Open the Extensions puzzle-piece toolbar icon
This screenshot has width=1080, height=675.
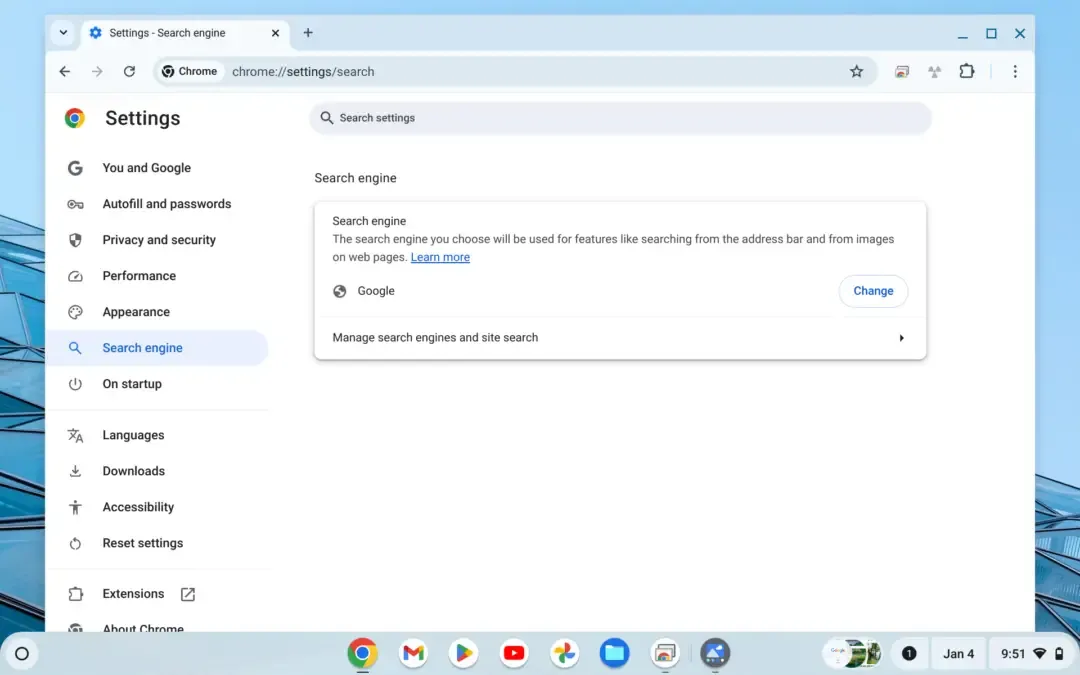967,72
